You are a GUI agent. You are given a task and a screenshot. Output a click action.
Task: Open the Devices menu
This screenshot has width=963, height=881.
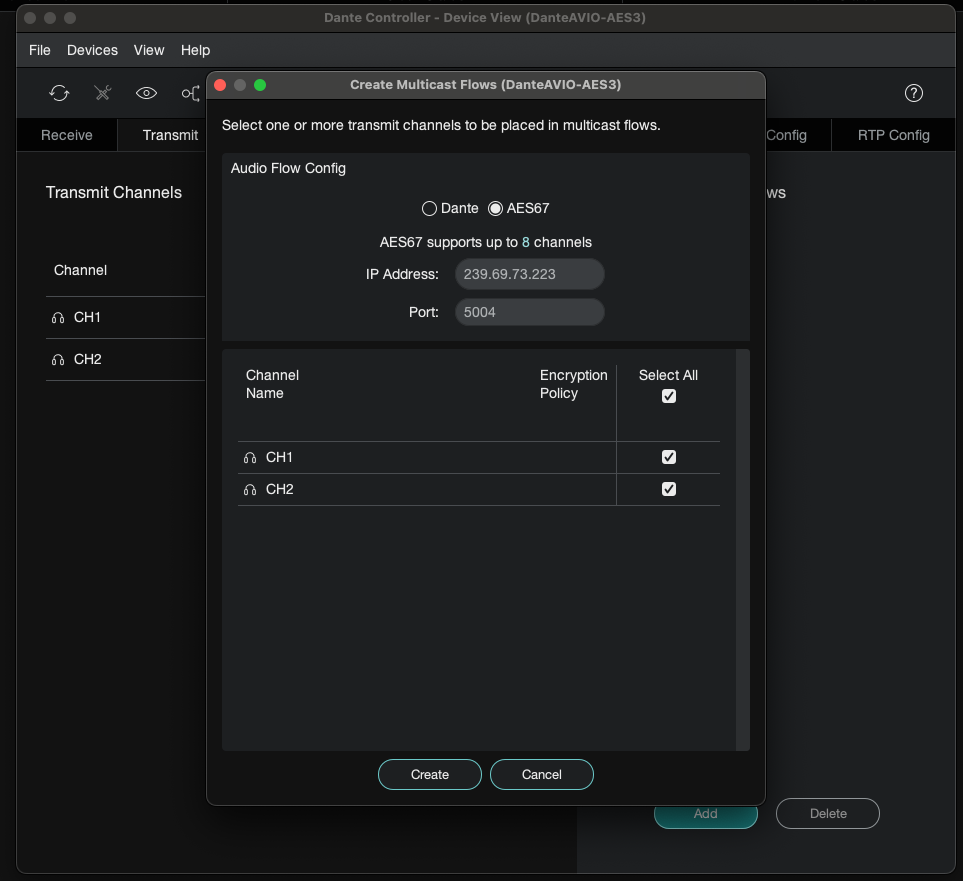point(92,50)
